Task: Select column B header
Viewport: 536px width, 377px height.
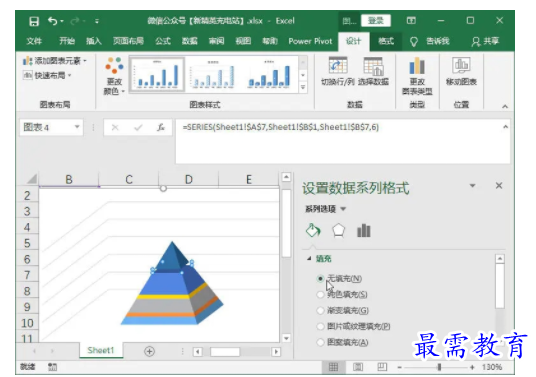Action: [69, 179]
